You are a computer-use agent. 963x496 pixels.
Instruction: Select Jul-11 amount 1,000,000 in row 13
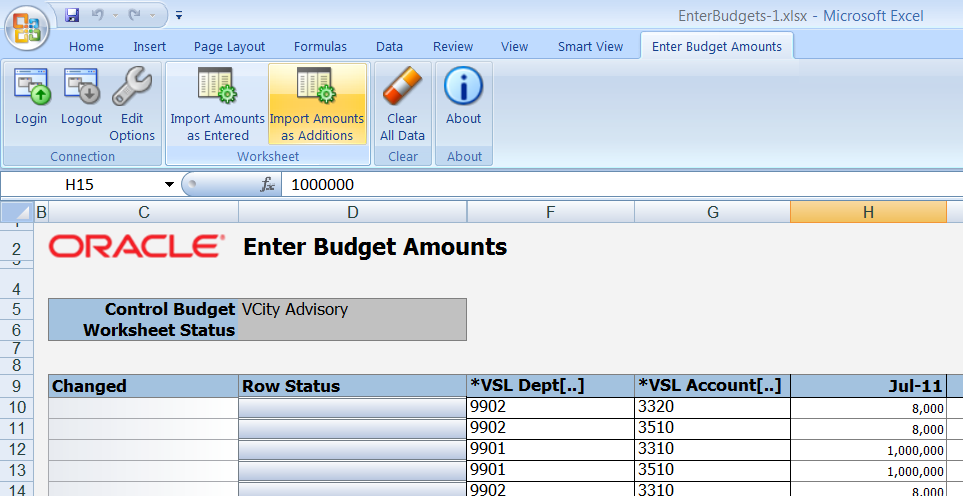click(x=868, y=470)
